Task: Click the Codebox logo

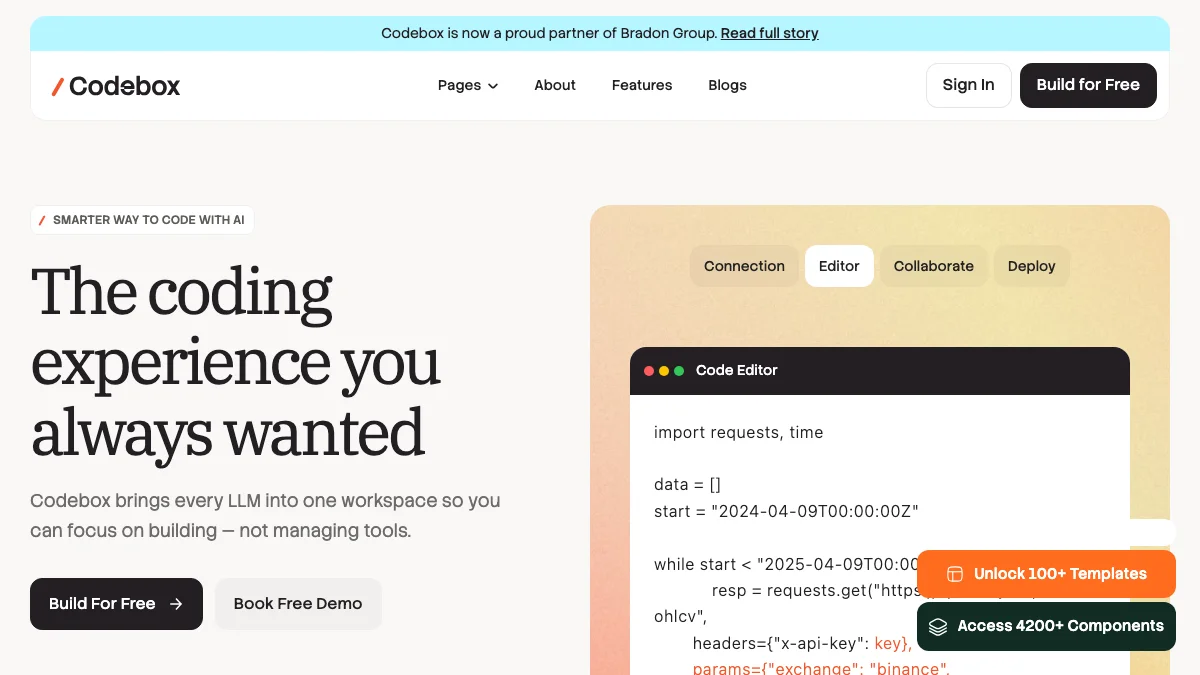Action: pos(116,86)
